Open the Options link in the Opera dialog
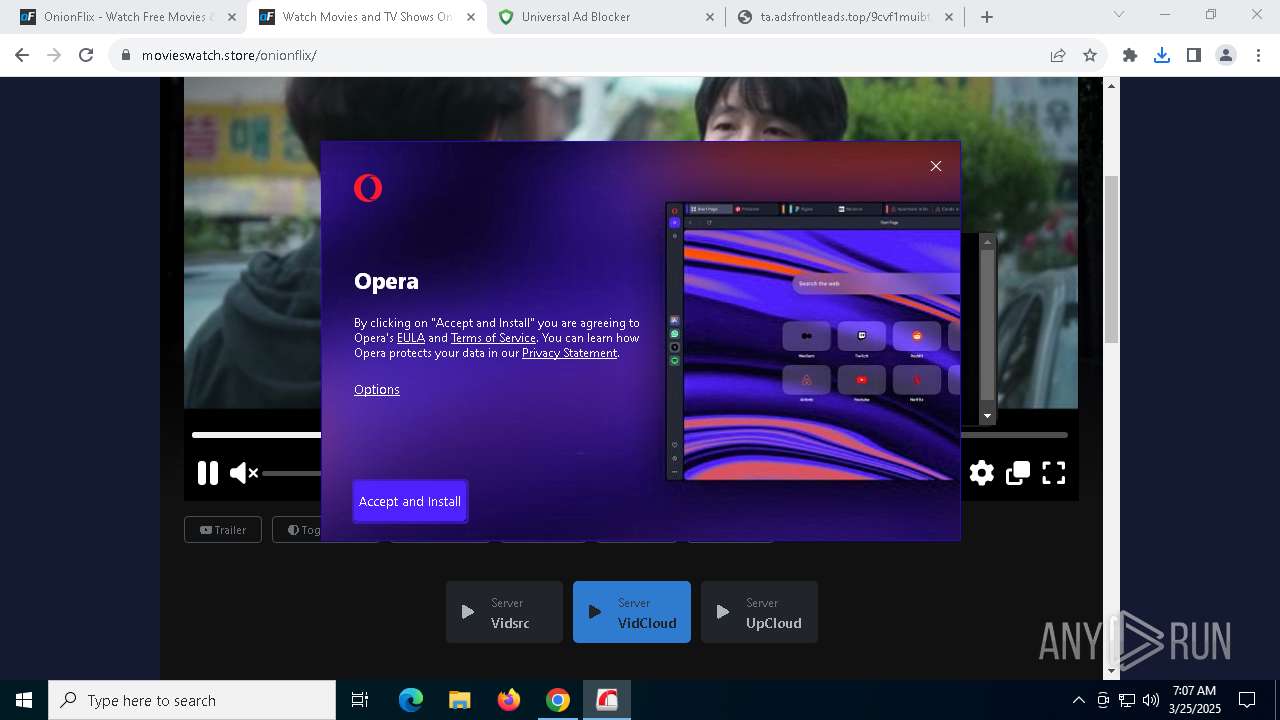The height and width of the screenshot is (720, 1280). click(377, 390)
